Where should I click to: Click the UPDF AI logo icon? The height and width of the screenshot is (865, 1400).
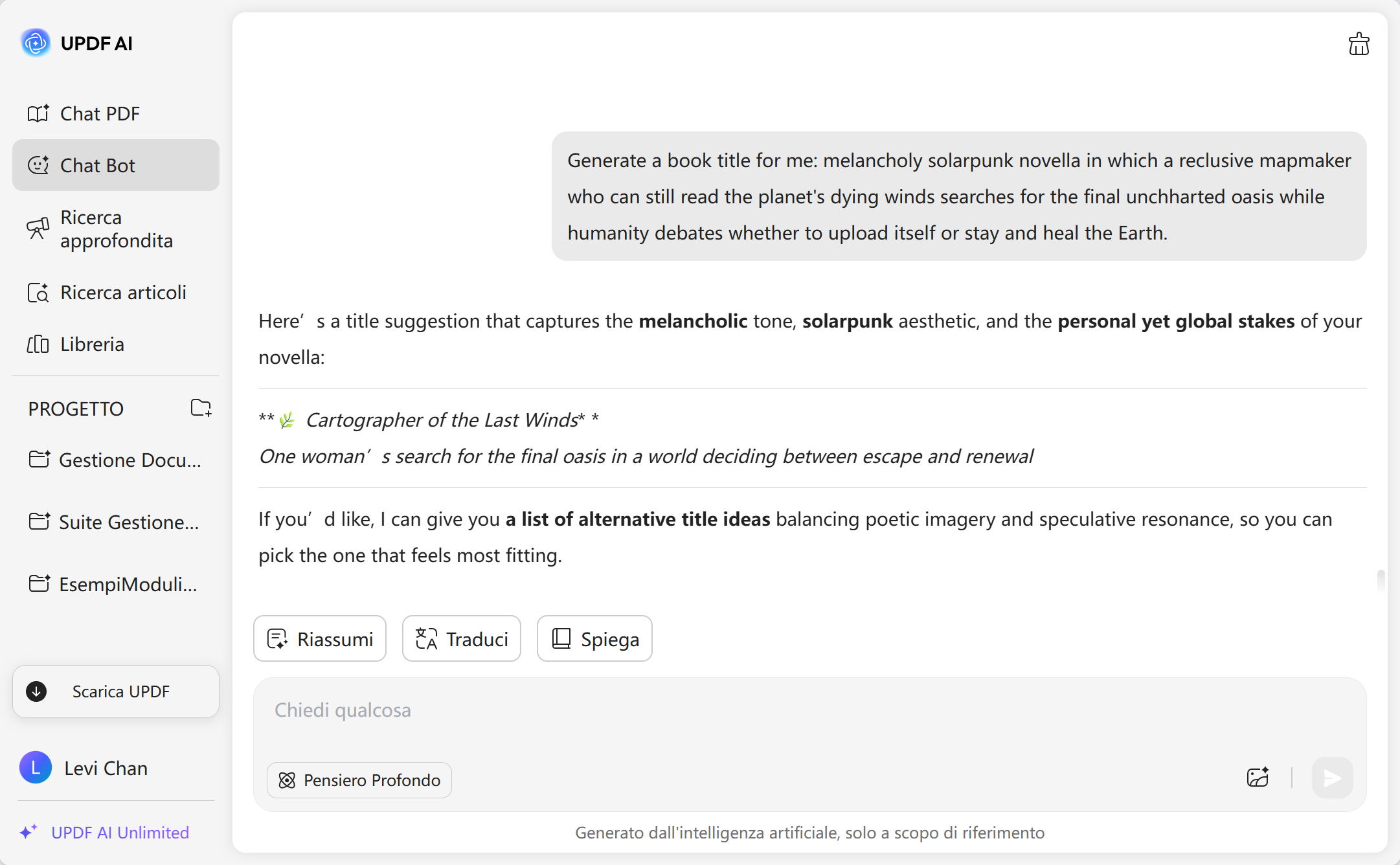pyautogui.click(x=36, y=43)
